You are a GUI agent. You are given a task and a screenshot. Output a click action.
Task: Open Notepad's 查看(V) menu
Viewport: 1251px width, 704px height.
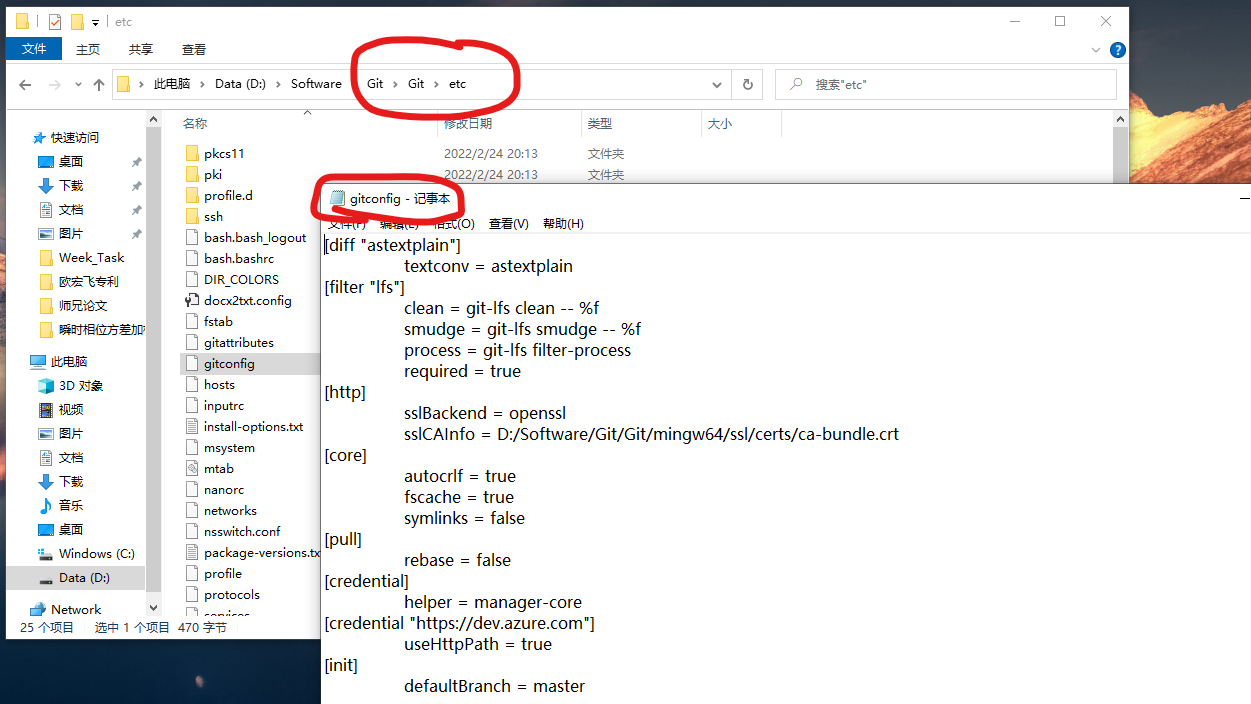[x=508, y=223]
